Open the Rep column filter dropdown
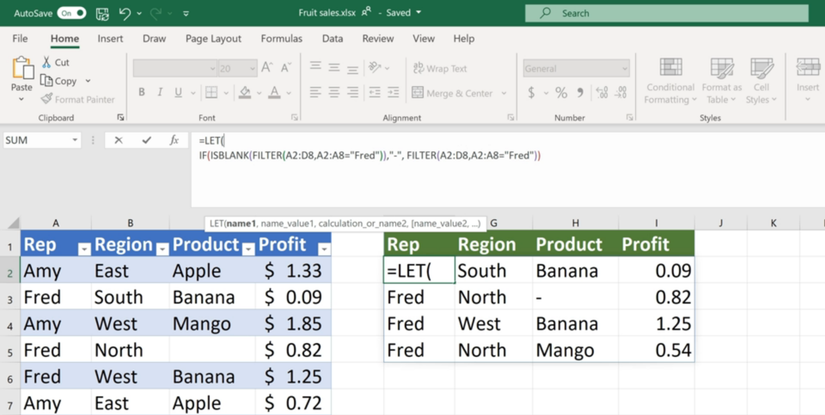The image size is (825, 415). click(x=84, y=248)
